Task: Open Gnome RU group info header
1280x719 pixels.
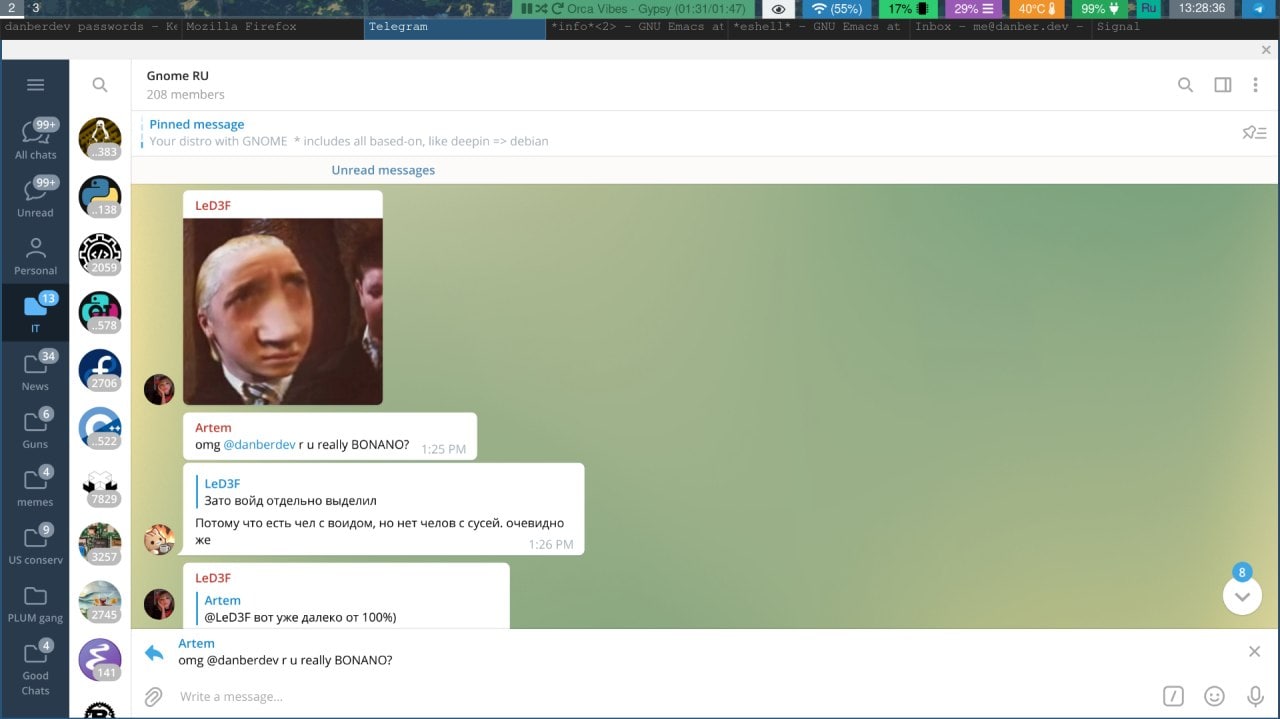Action: pyautogui.click(x=185, y=85)
